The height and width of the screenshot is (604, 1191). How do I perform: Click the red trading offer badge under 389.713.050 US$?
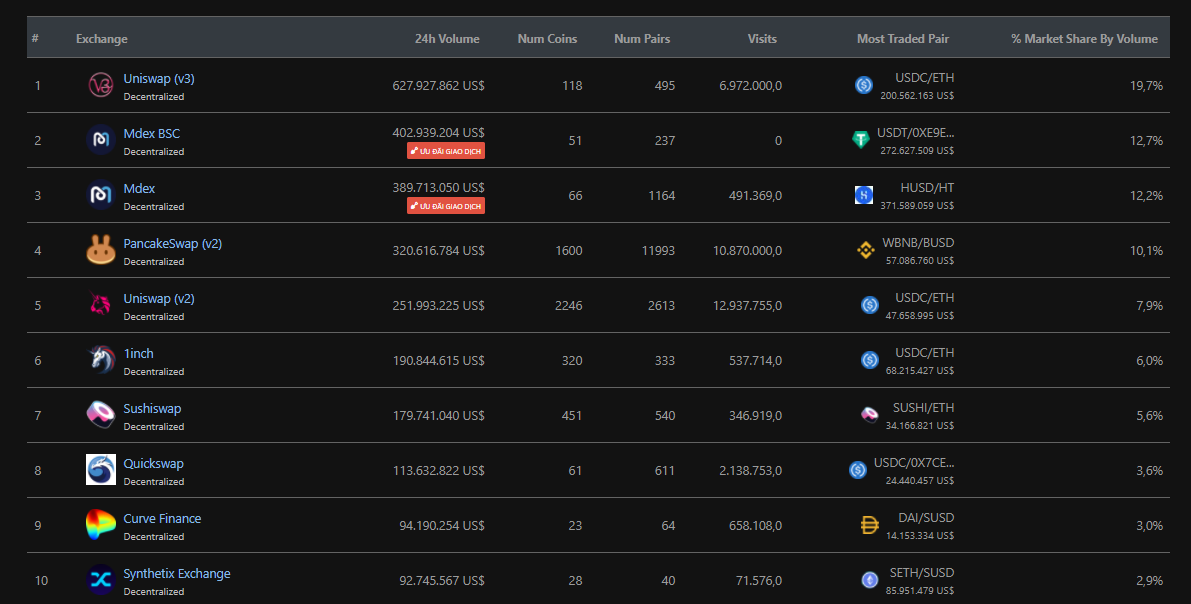[446, 206]
